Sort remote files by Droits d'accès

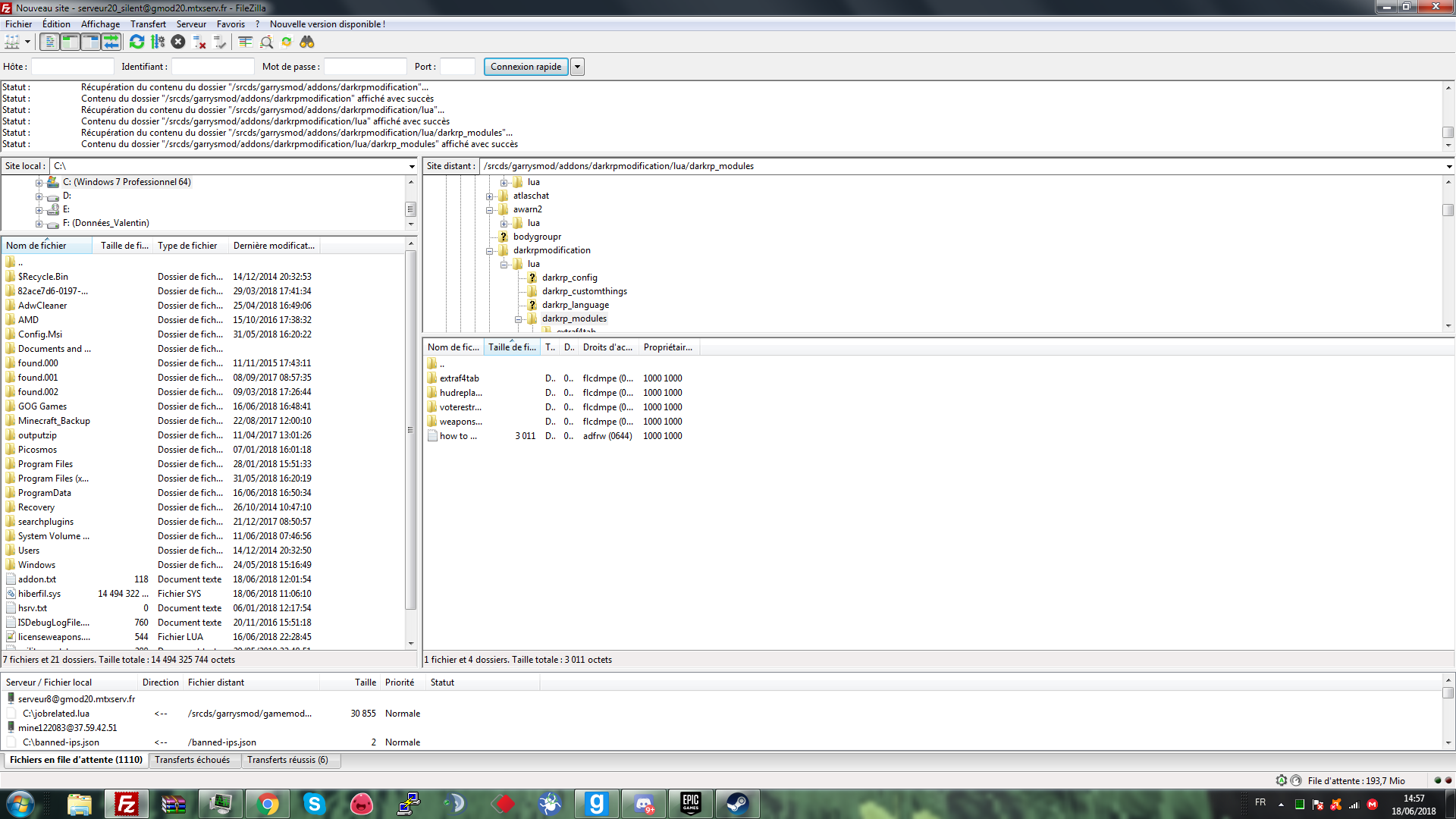coord(607,347)
